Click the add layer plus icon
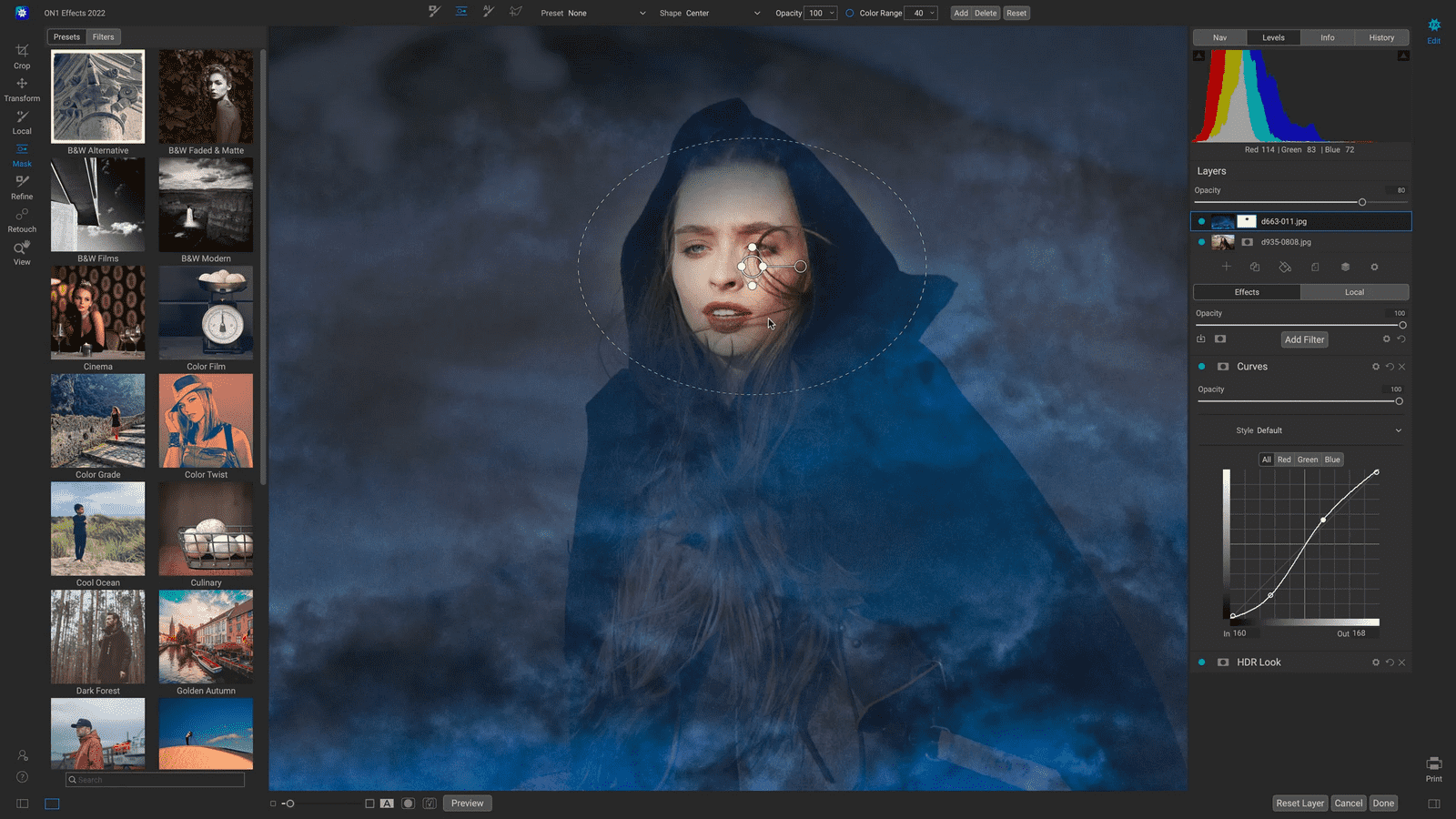This screenshot has width=1456, height=819. [x=1226, y=267]
